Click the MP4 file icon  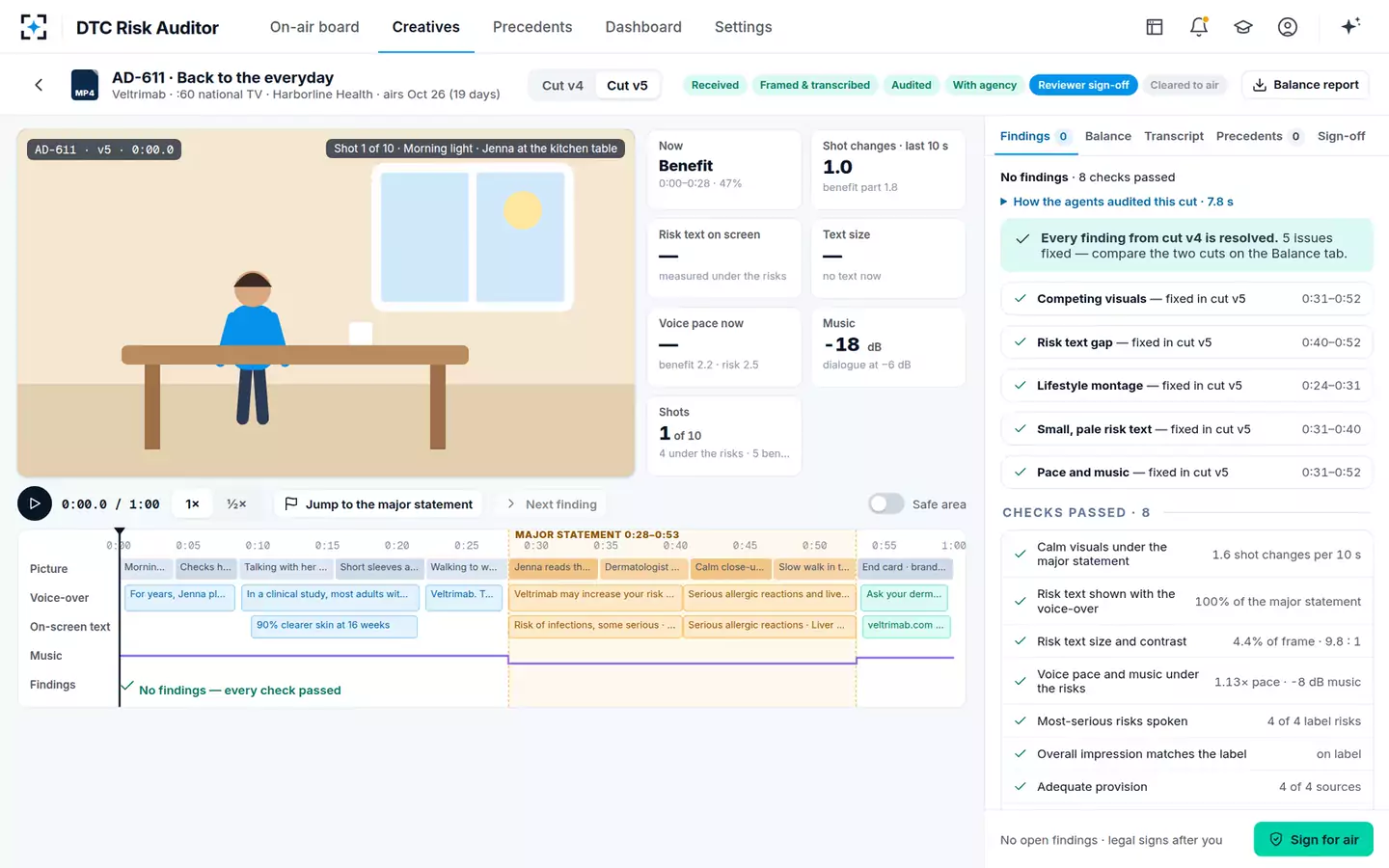tap(85, 85)
